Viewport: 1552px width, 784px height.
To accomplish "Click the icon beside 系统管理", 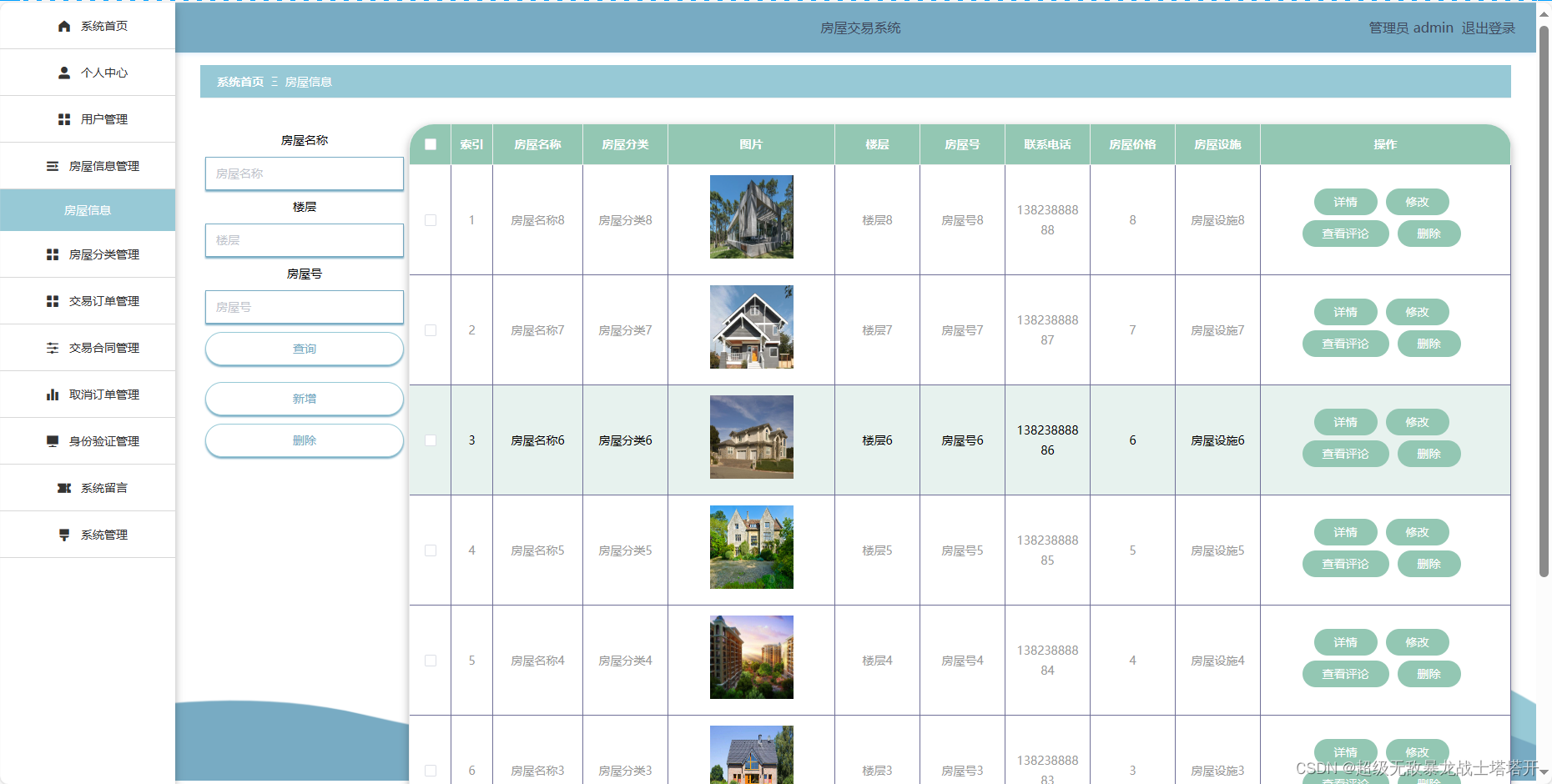I will click(64, 535).
